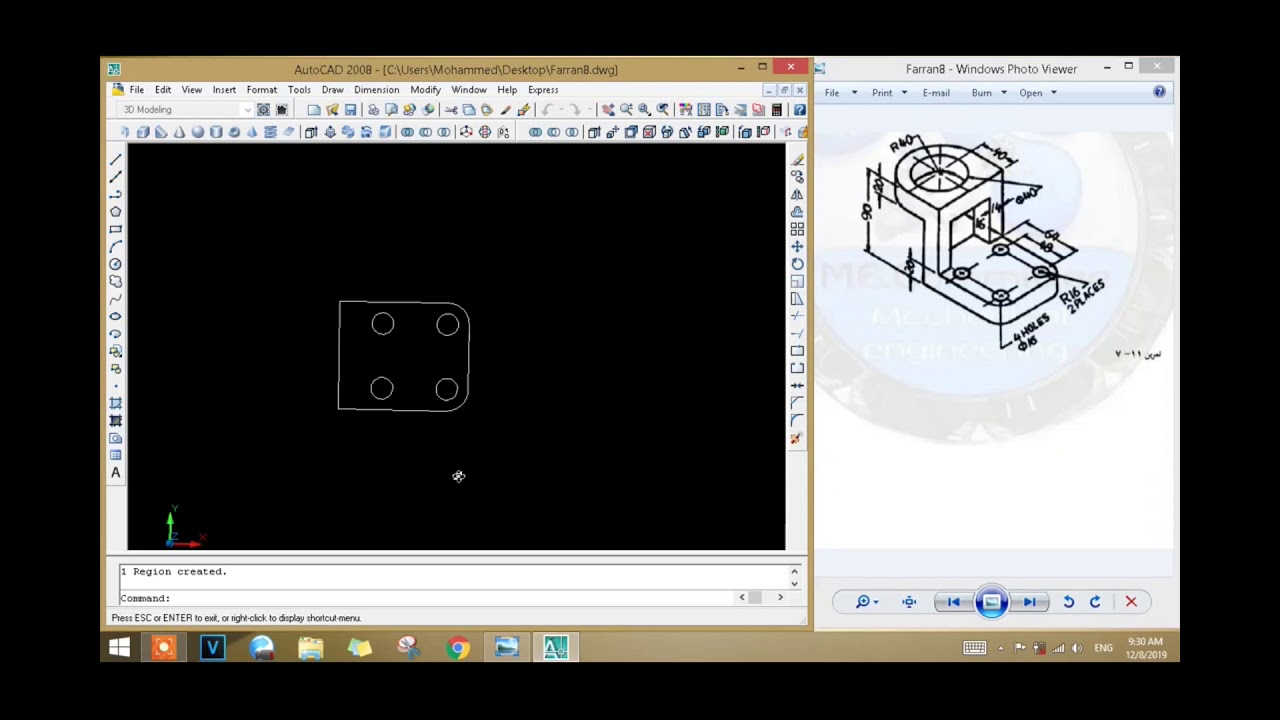Open the Photo Viewer zoom magnifier dropdown
This screenshot has width=1280, height=720.
pyautogui.click(x=866, y=602)
